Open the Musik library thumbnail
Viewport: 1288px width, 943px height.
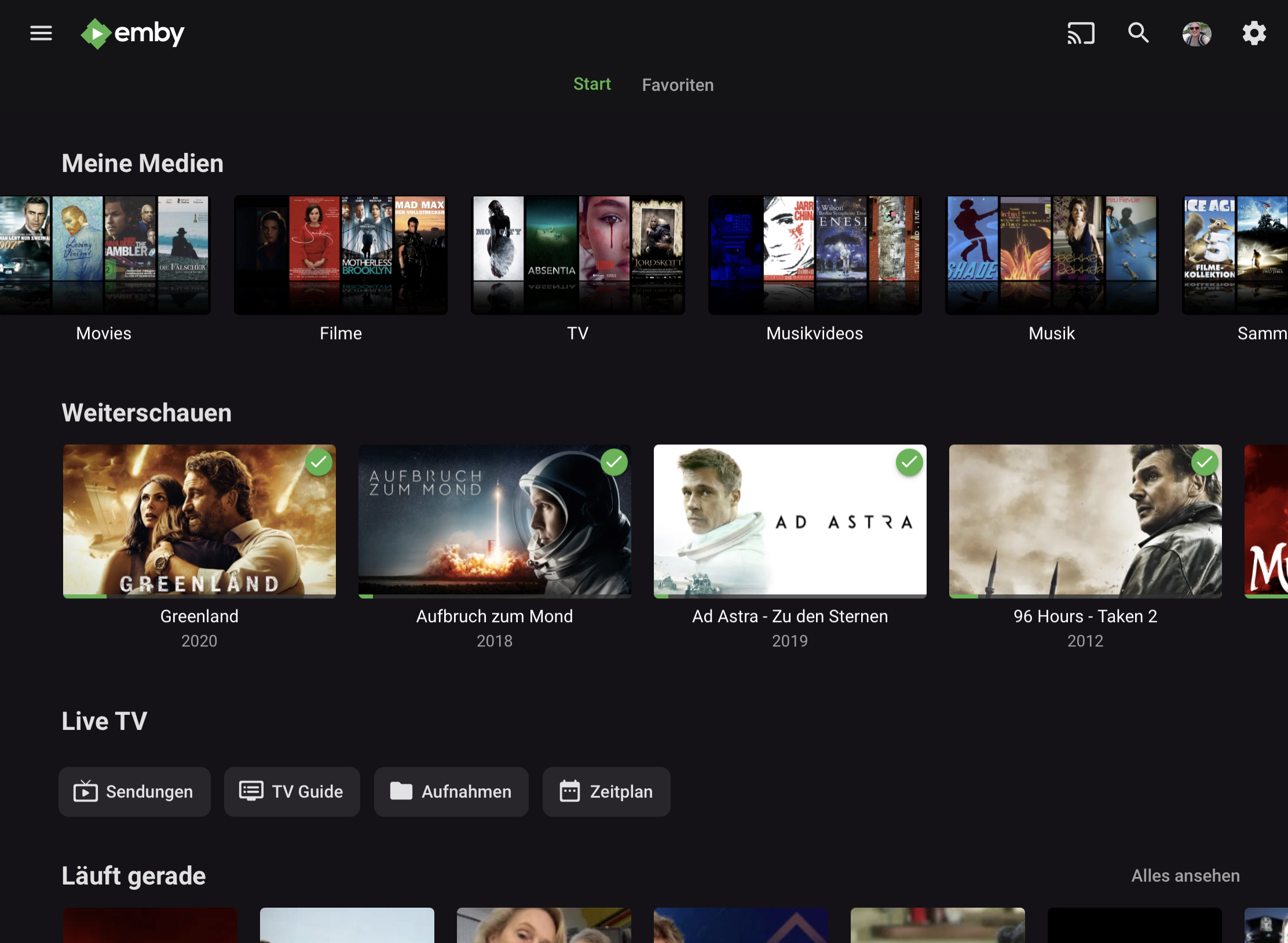coord(1052,255)
